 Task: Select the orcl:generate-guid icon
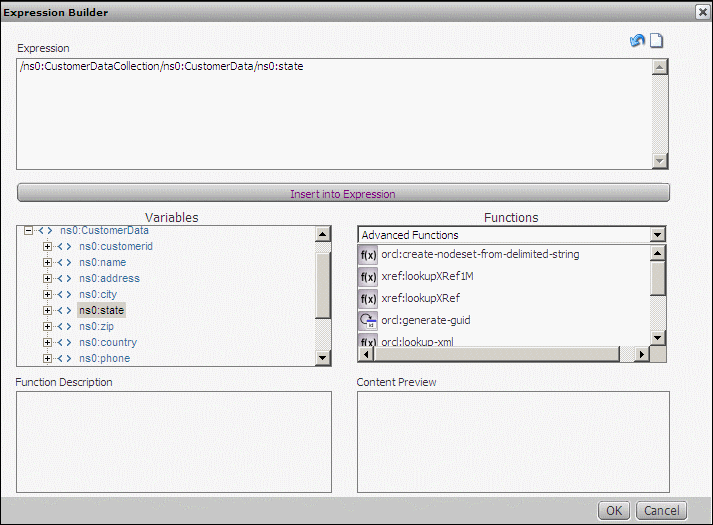(368, 320)
